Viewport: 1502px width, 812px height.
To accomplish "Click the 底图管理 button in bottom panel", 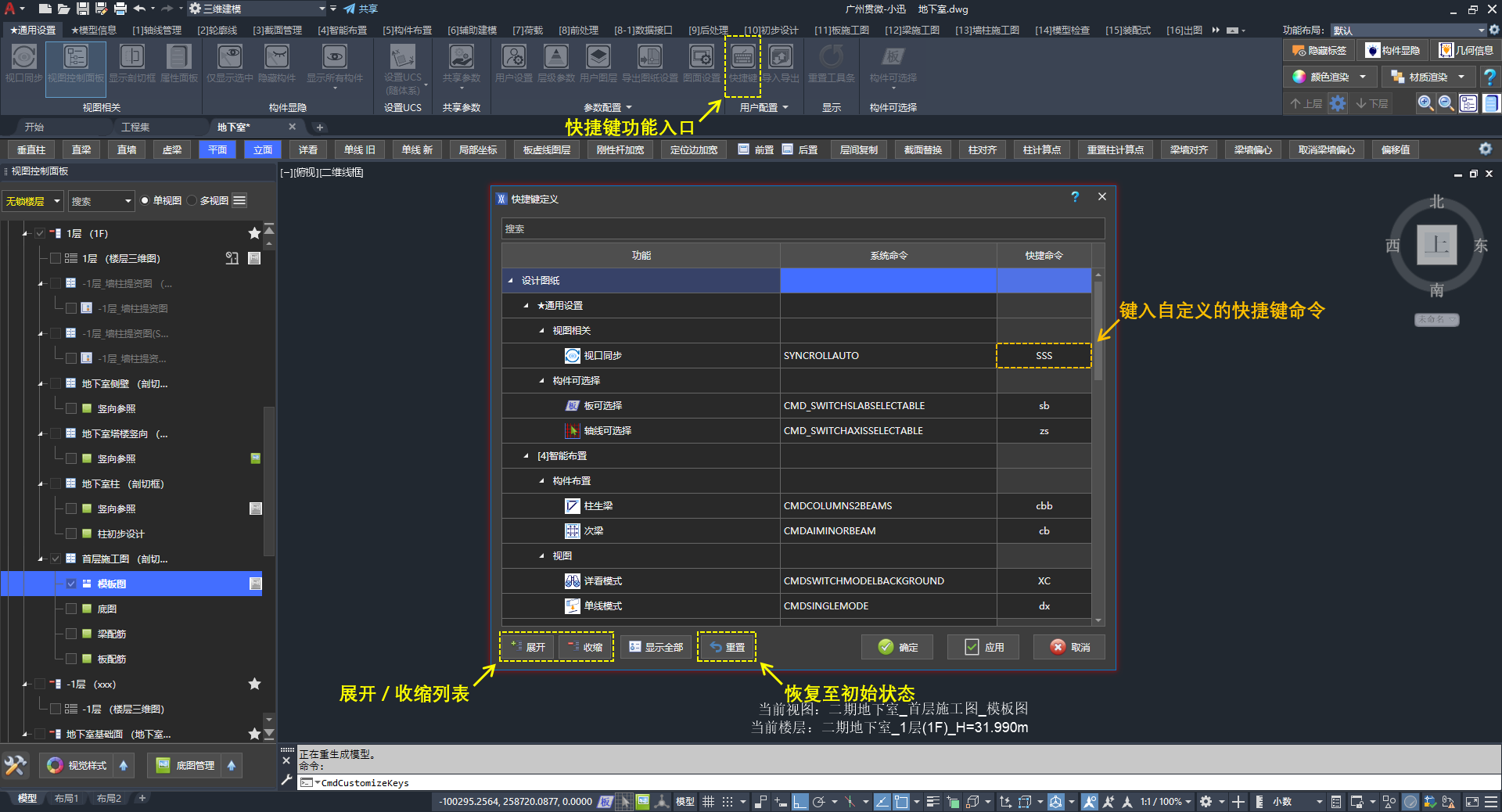I will coord(186,765).
